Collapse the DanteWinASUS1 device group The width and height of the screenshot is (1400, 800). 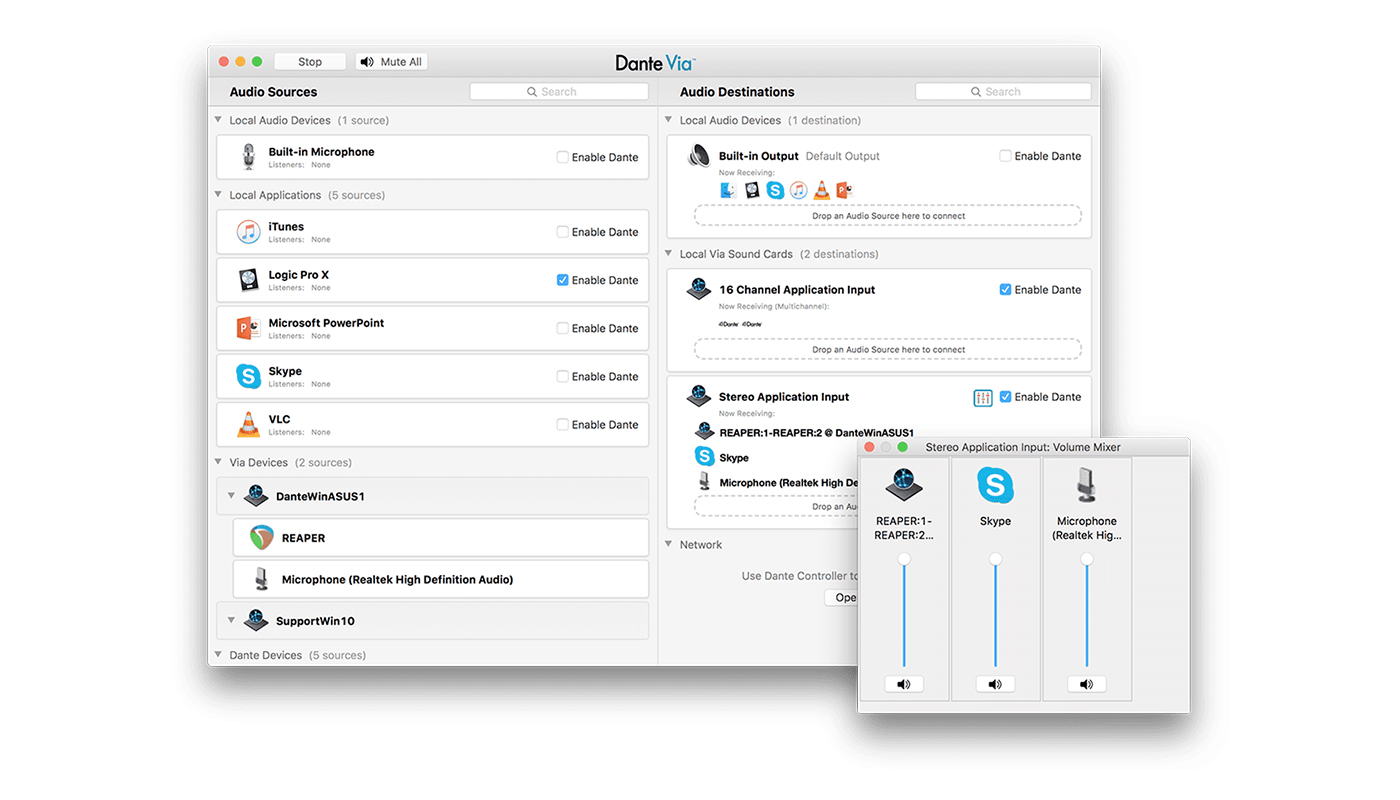coord(231,496)
